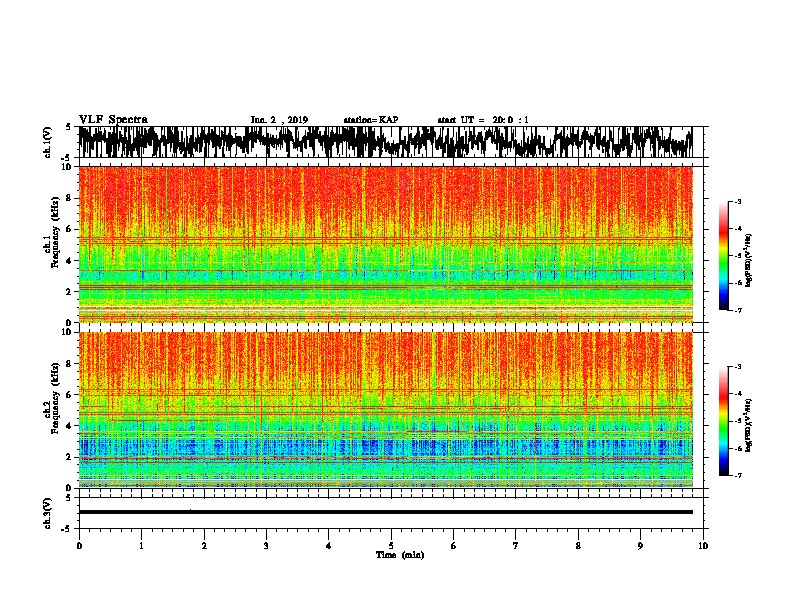Click time axis tick label "4"
Viewport: 792px width, 612px height.
click(x=329, y=546)
